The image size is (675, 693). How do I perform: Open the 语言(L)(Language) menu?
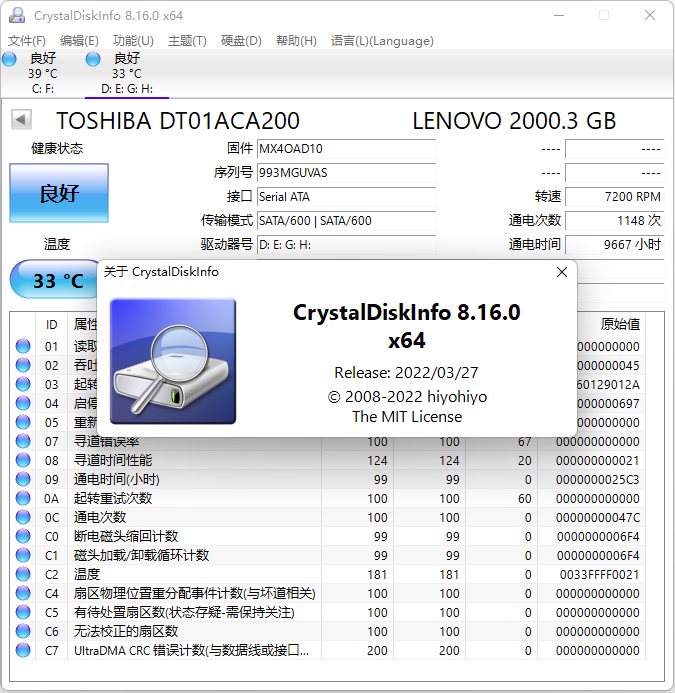tap(382, 41)
